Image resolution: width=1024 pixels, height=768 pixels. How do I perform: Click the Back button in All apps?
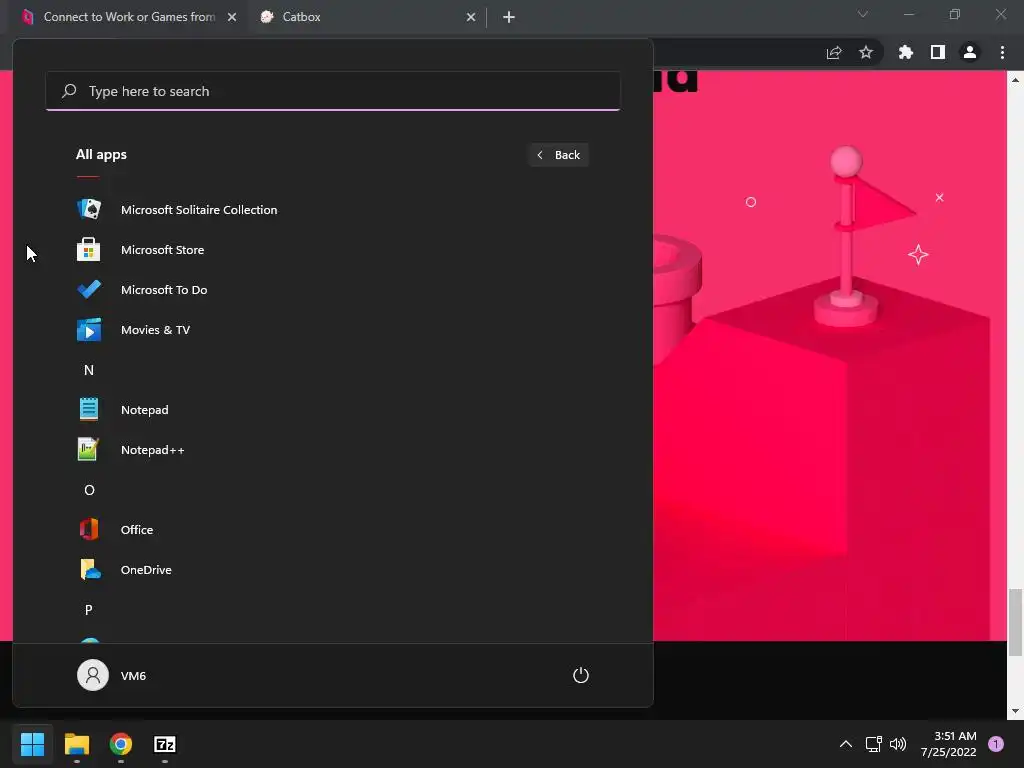(x=559, y=155)
